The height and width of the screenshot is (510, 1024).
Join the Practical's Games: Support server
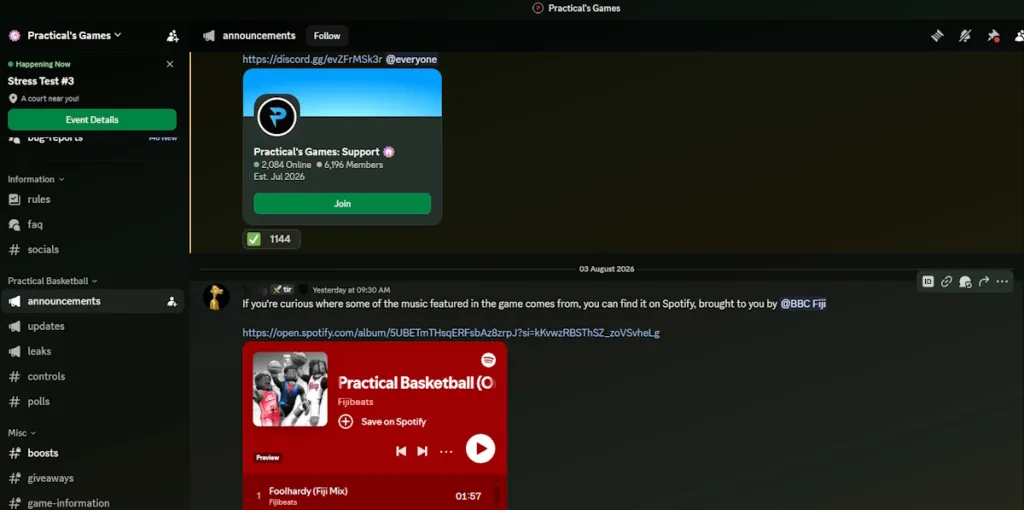point(342,203)
